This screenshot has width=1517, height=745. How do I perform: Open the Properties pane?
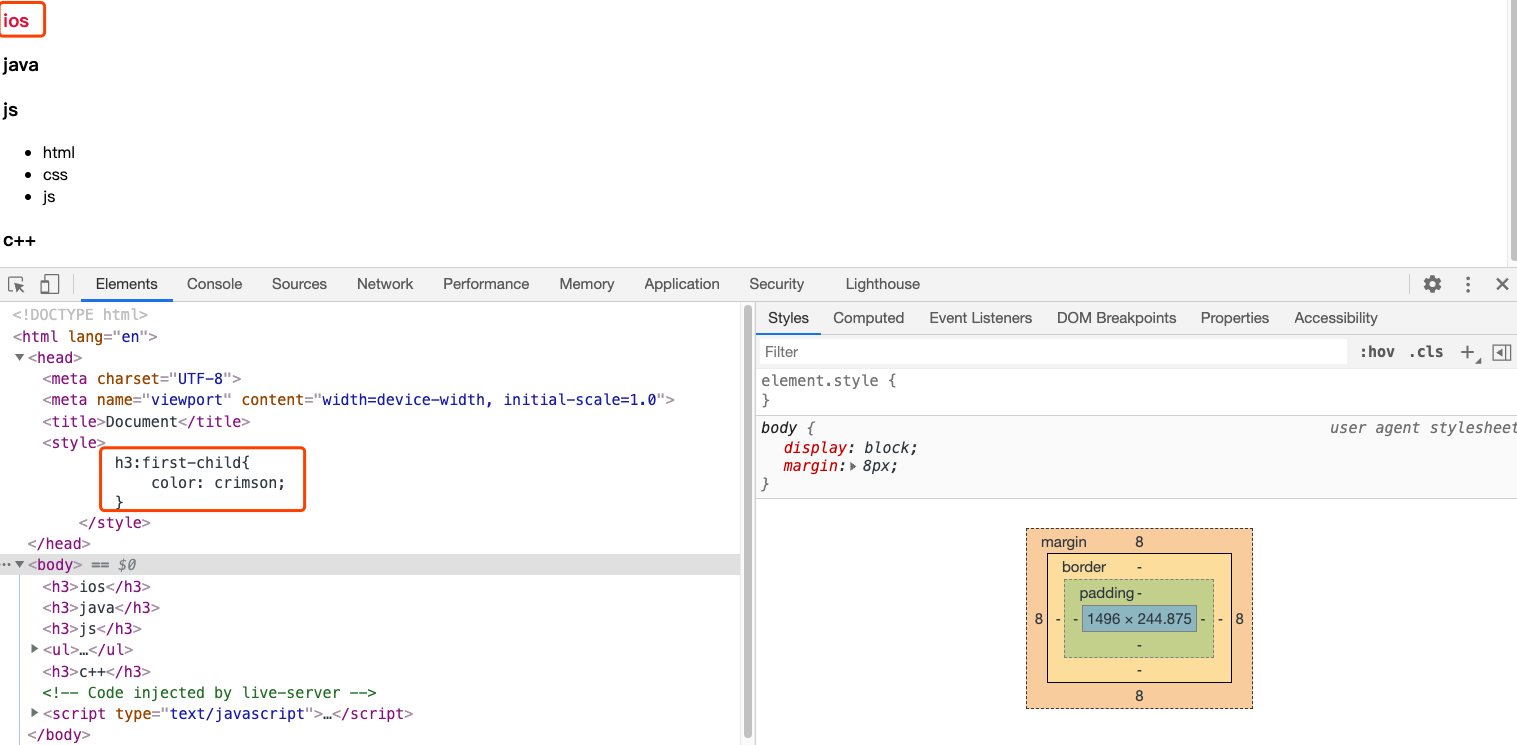click(1235, 318)
